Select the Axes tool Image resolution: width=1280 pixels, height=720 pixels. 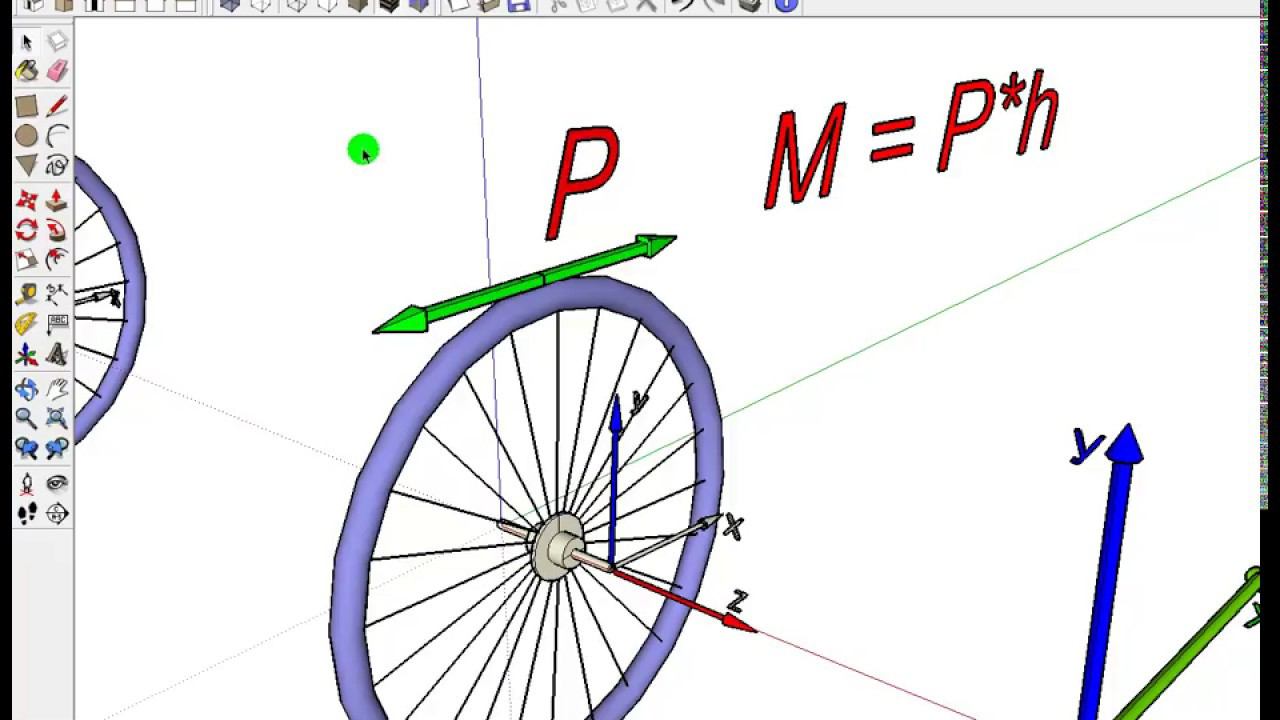point(27,355)
